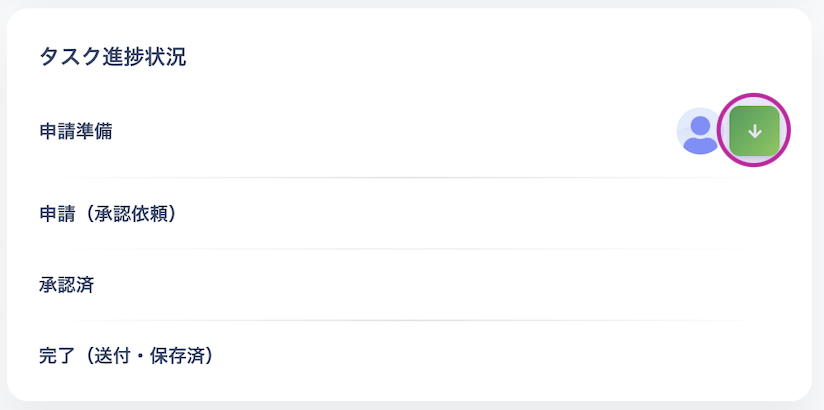Click the green down arrow button

tap(754, 131)
